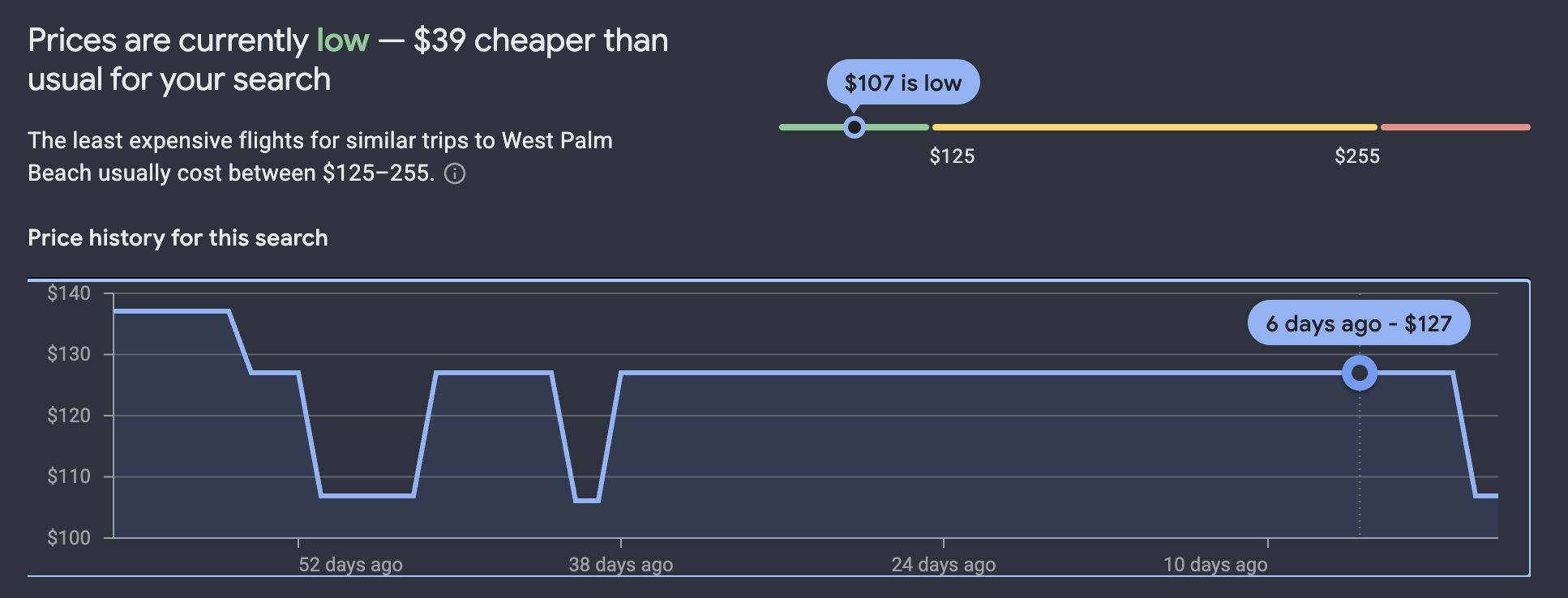Expand the price insights information tooltip
1568x598 pixels.
[x=455, y=173]
